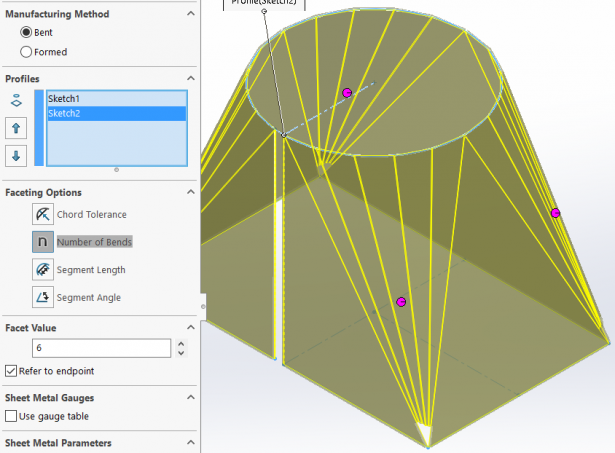Screen dimensions: 615x453
Task: Click the Segment Angle label
Action: pos(89,298)
